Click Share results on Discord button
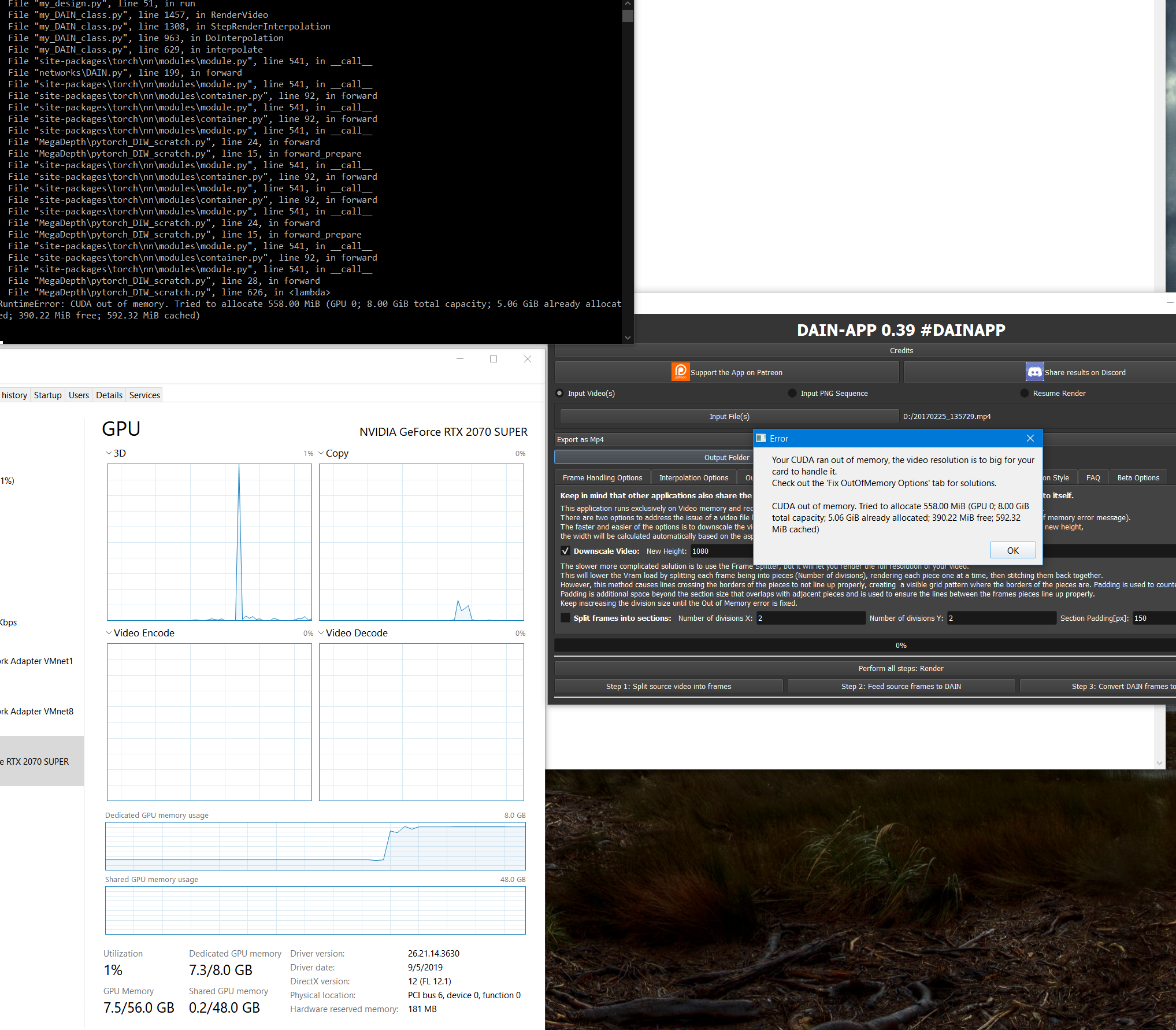 (x=1040, y=372)
